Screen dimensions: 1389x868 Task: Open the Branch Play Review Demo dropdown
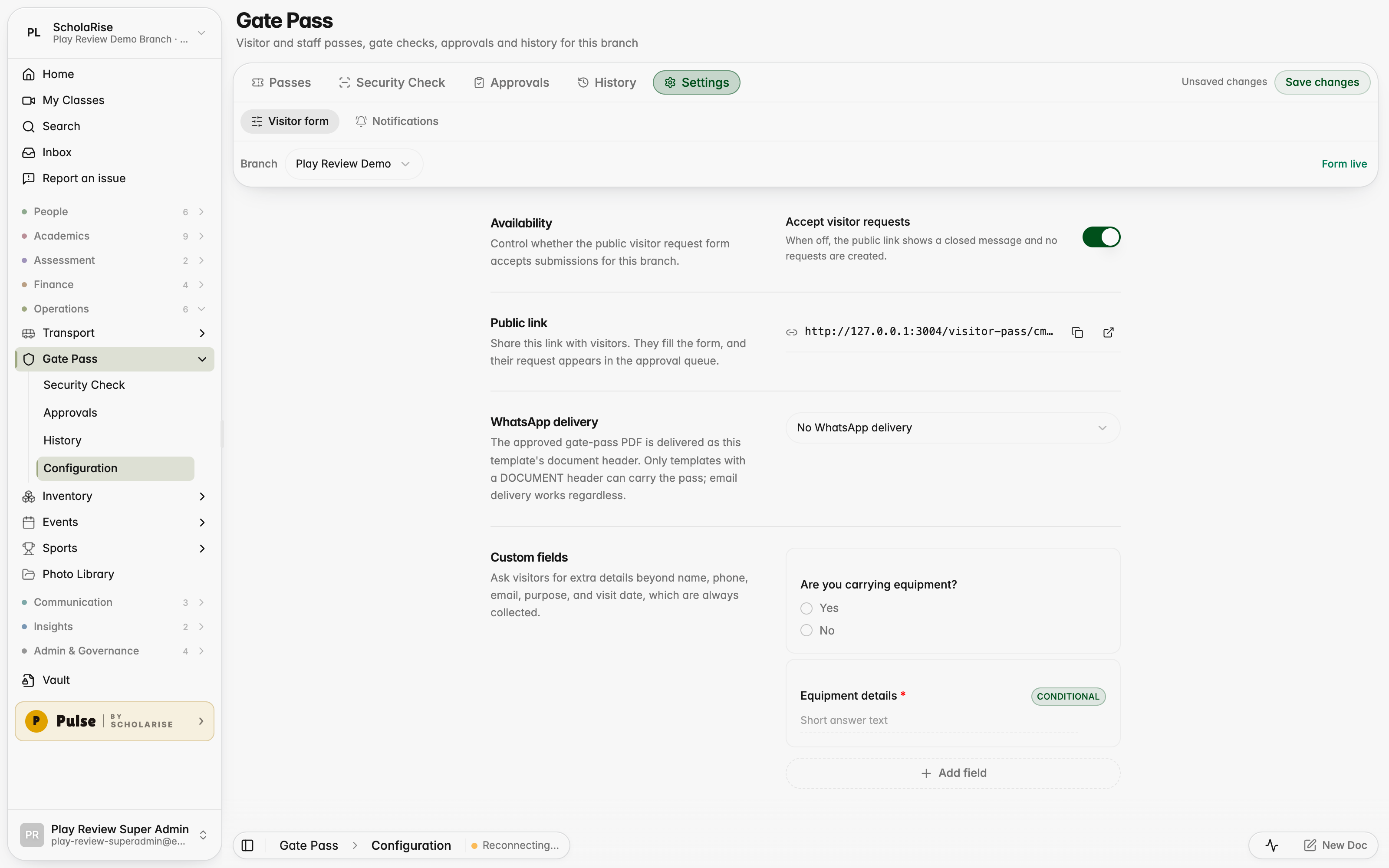tap(354, 164)
